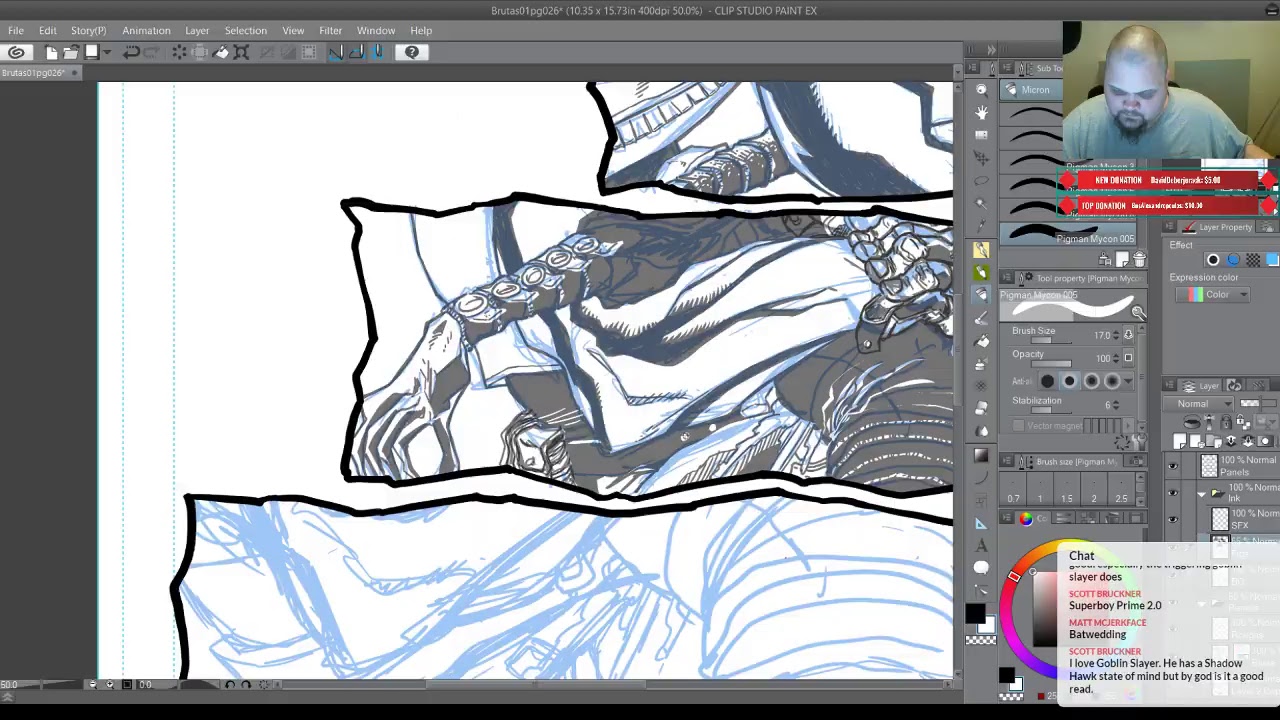Enable the Vector magnet checkbox
Screen dimensions: 1280x720
(1018, 426)
